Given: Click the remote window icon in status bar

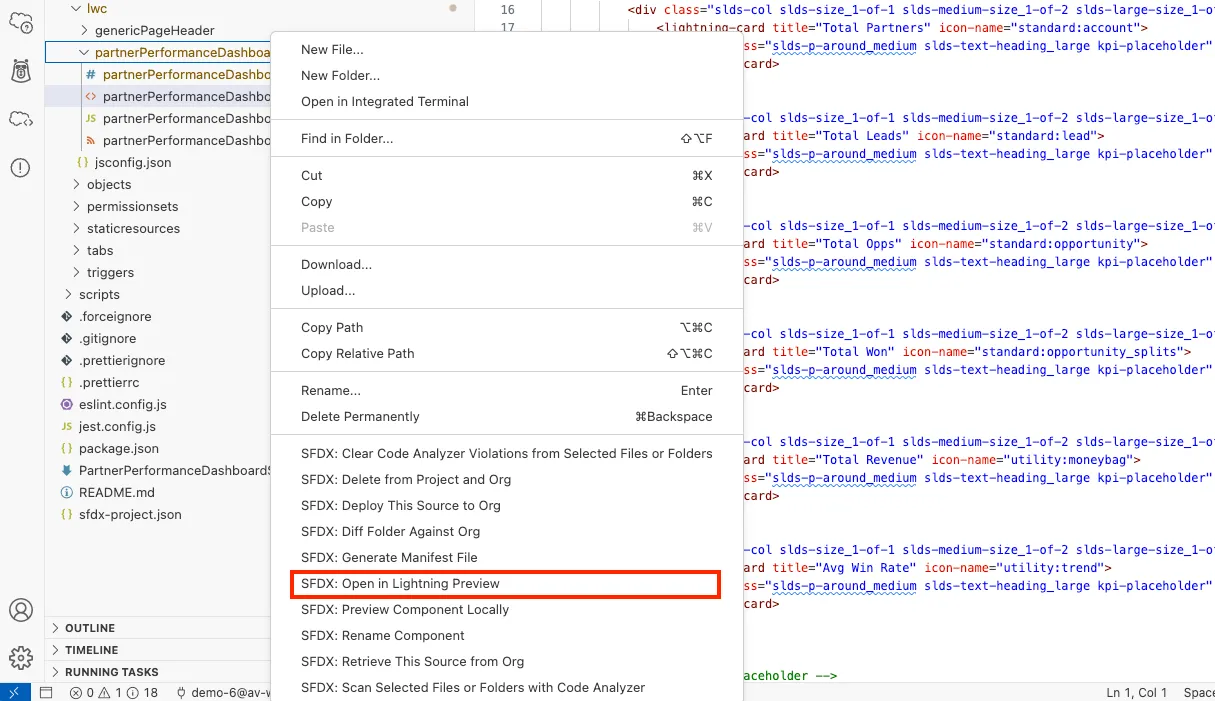Looking at the screenshot, I should [14, 692].
